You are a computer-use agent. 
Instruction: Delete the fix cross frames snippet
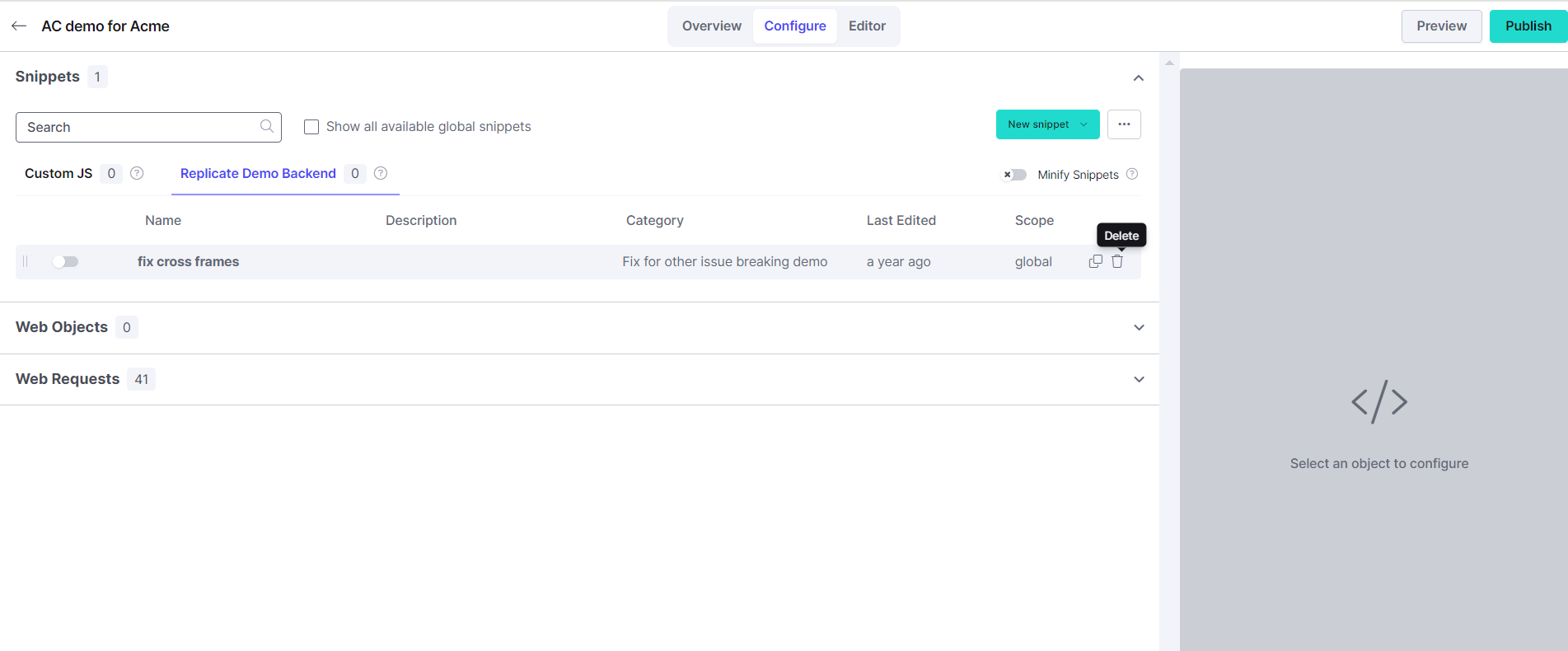pos(1117,261)
